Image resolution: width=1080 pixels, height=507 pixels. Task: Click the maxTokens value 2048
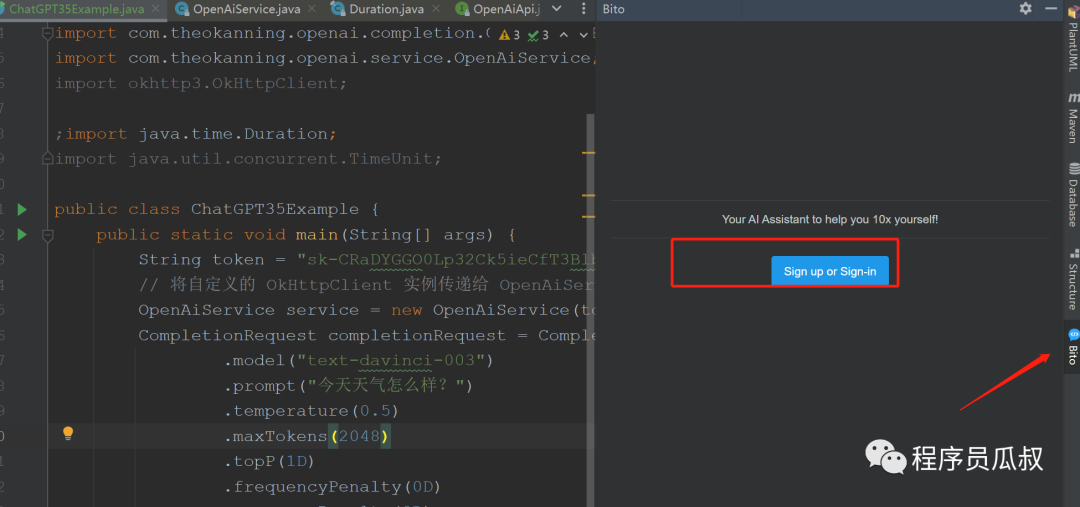[360, 437]
